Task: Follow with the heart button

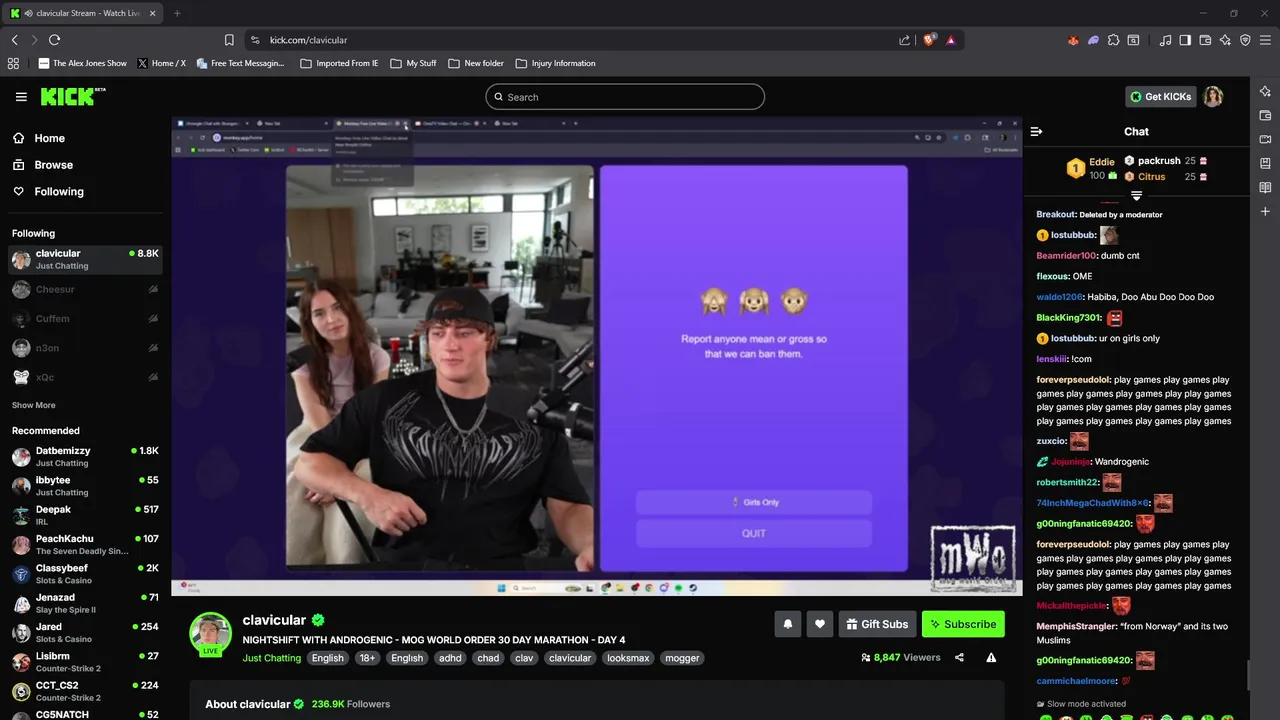Action: [x=820, y=624]
